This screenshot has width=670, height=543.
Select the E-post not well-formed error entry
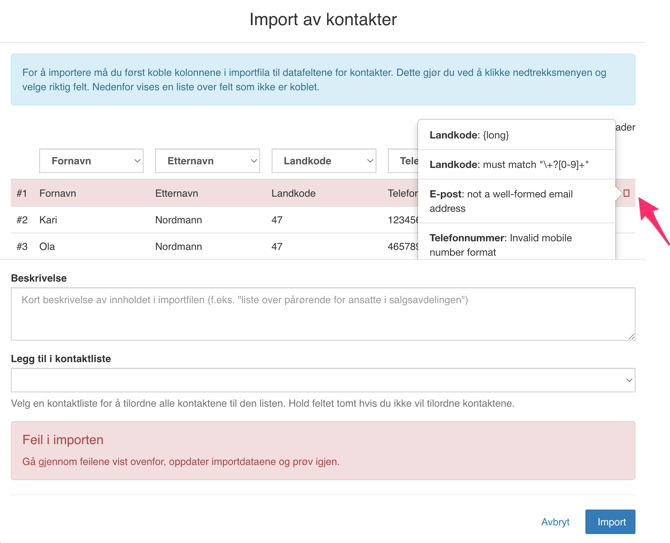(515, 201)
